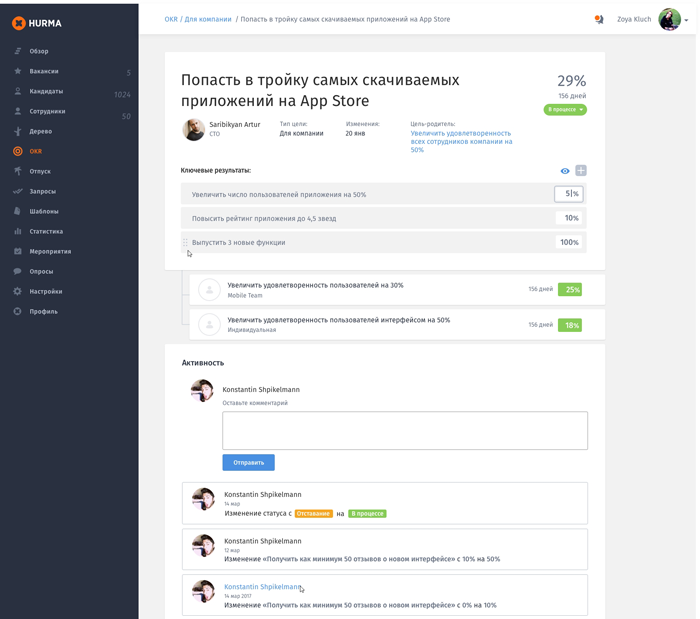Click the Опросы speech bubble icon

pyautogui.click(x=17, y=271)
